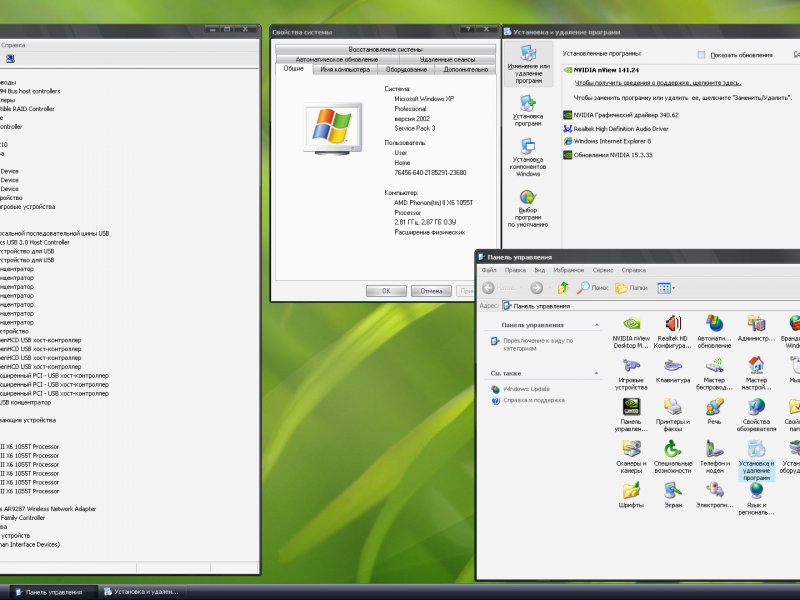Click the NVIDIA nView support information link
This screenshot has height=600, width=800.
coord(658,83)
